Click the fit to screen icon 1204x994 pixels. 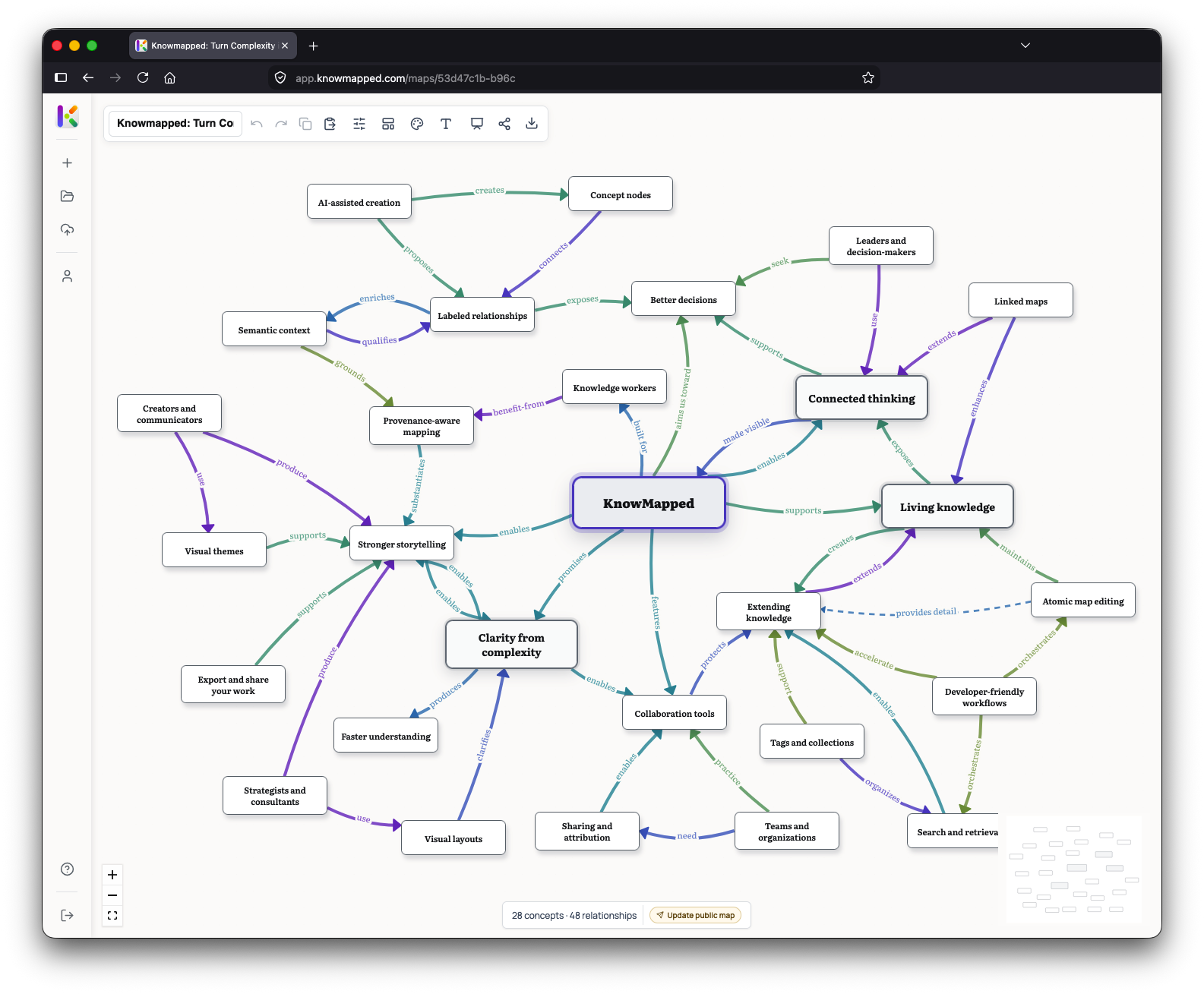click(112, 916)
